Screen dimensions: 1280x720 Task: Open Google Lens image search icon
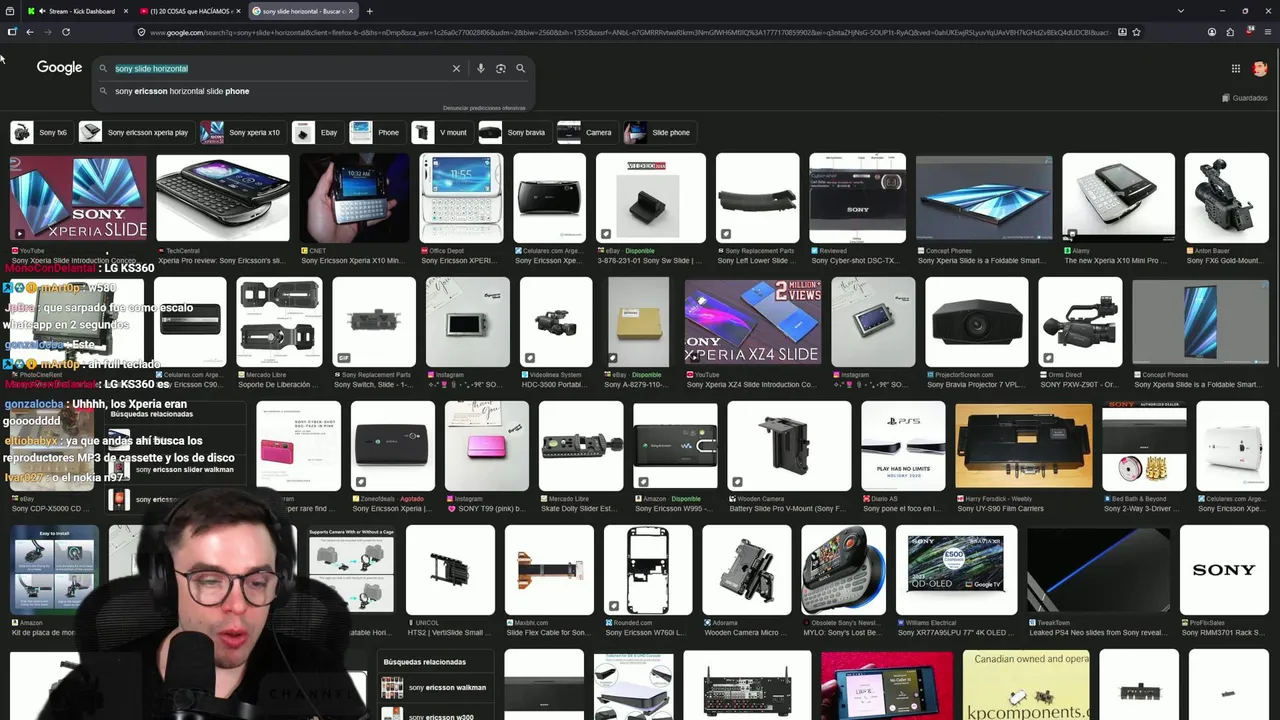click(501, 68)
